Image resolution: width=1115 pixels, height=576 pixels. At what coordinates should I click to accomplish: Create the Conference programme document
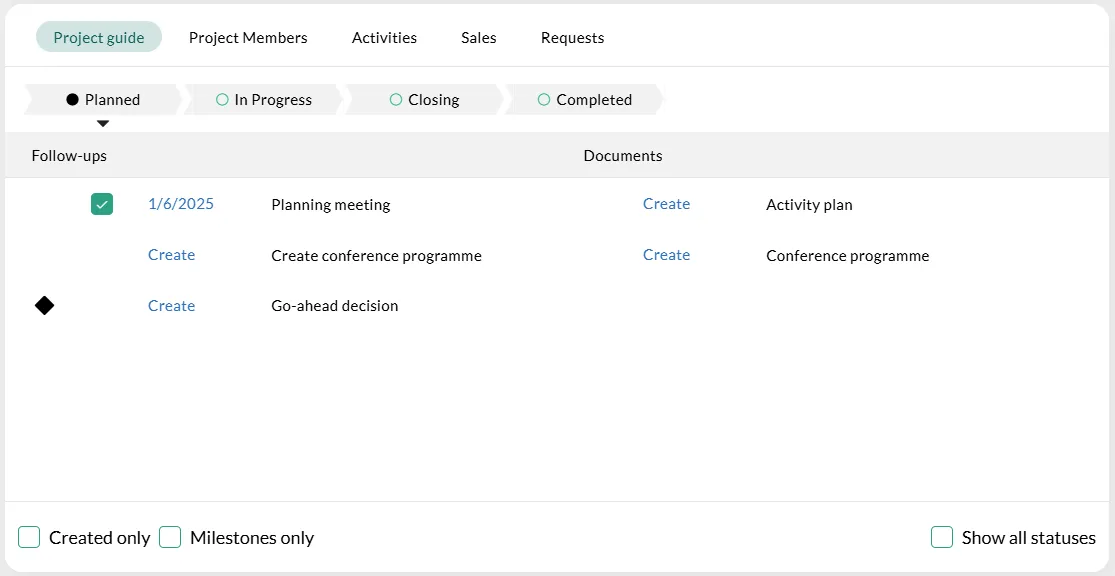click(666, 255)
